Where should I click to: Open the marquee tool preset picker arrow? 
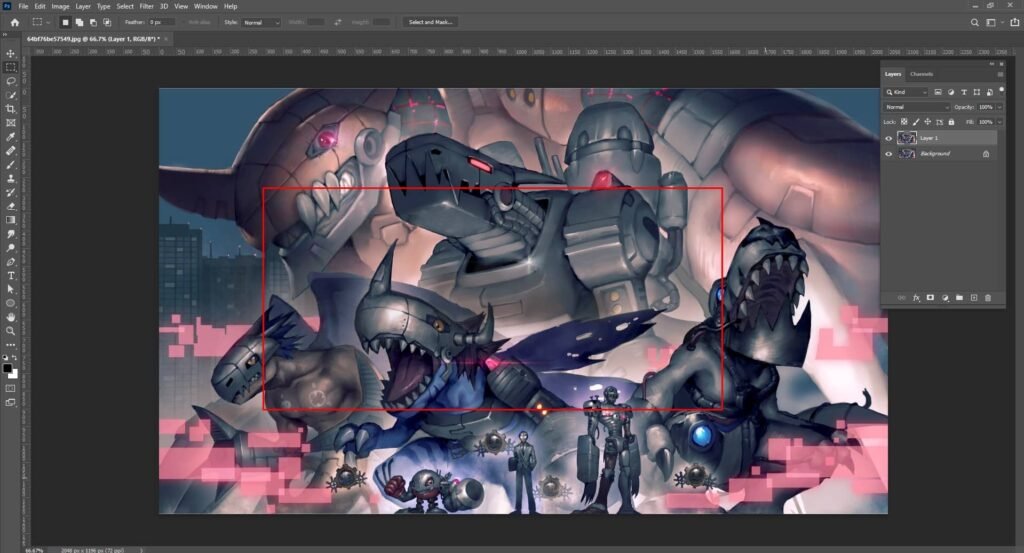tap(48, 22)
